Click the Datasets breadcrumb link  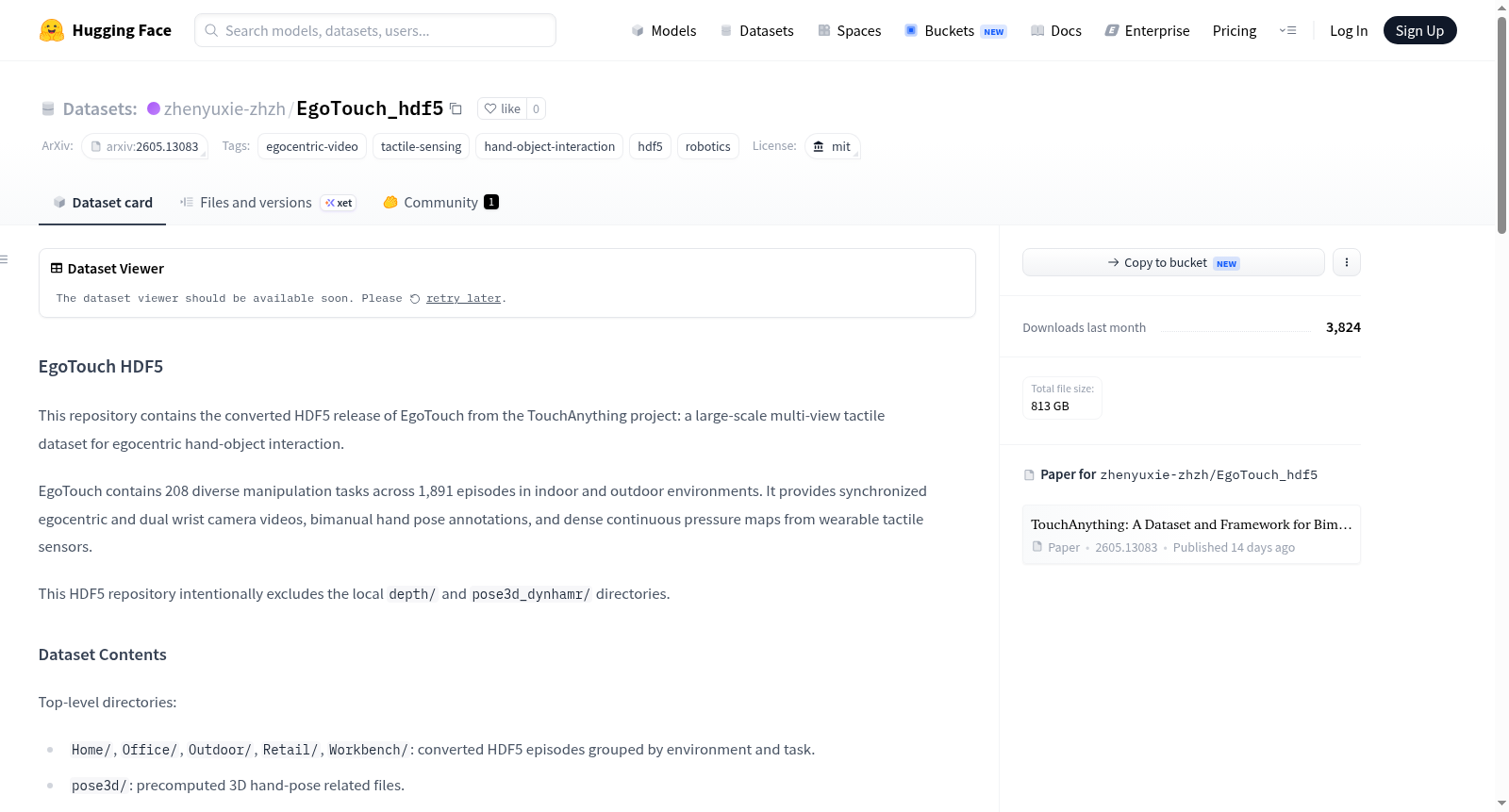[99, 108]
